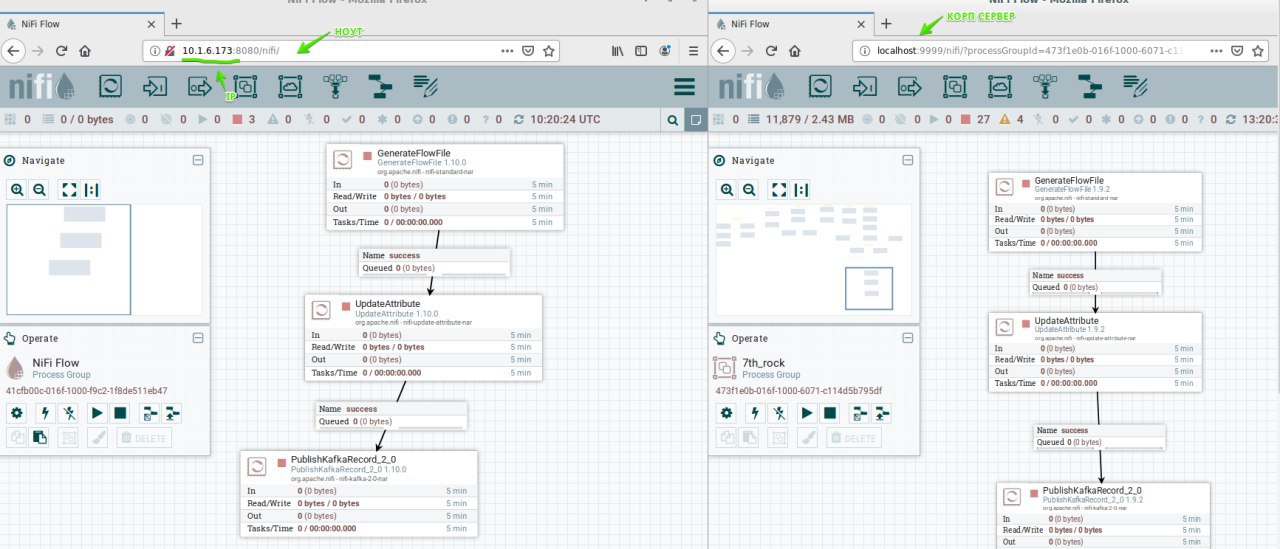Start the flow with the play button in left window's Operate panel
Viewport: 1280px width, 549px height.
[98, 412]
